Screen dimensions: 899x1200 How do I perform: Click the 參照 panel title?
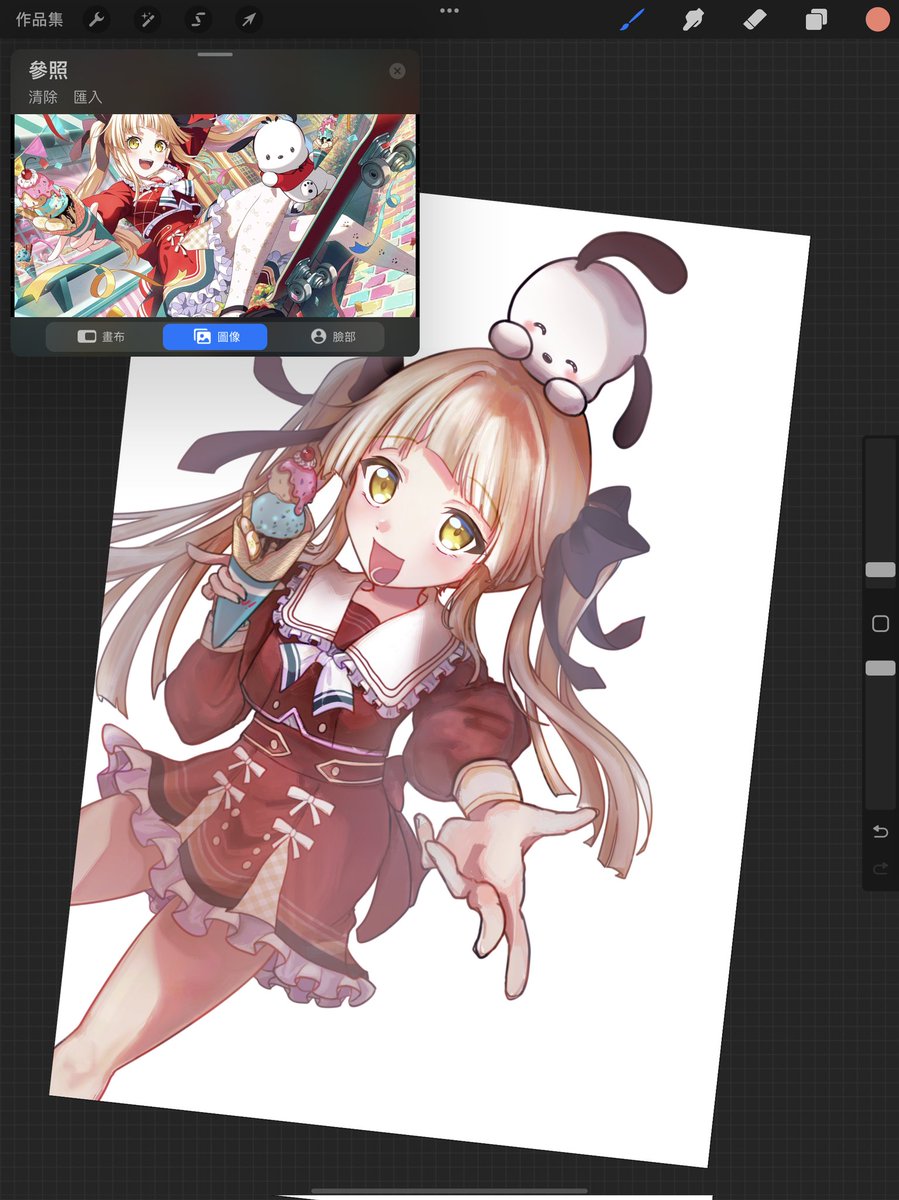(48, 70)
